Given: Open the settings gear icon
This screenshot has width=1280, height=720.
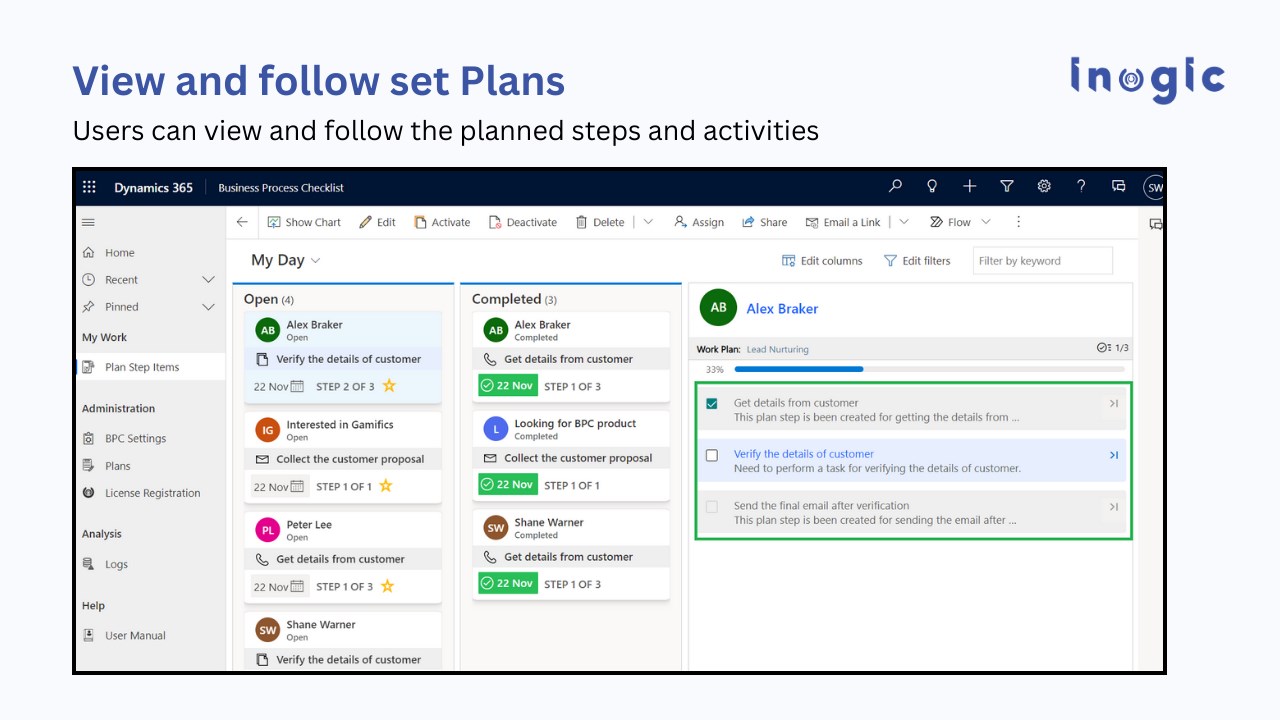Looking at the screenshot, I should click(1044, 186).
